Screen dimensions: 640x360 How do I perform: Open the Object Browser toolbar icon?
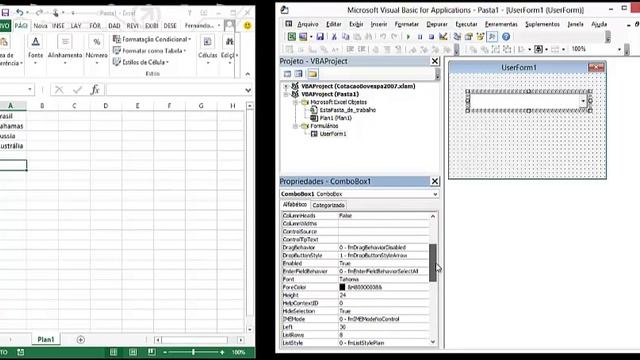tap(480, 37)
